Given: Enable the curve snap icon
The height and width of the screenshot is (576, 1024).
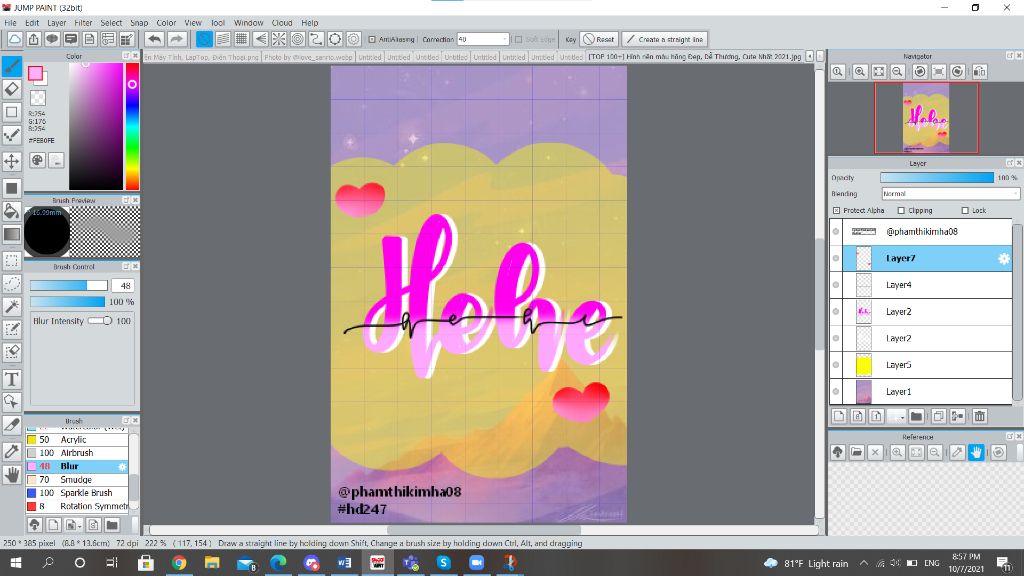Looking at the screenshot, I should (316, 39).
